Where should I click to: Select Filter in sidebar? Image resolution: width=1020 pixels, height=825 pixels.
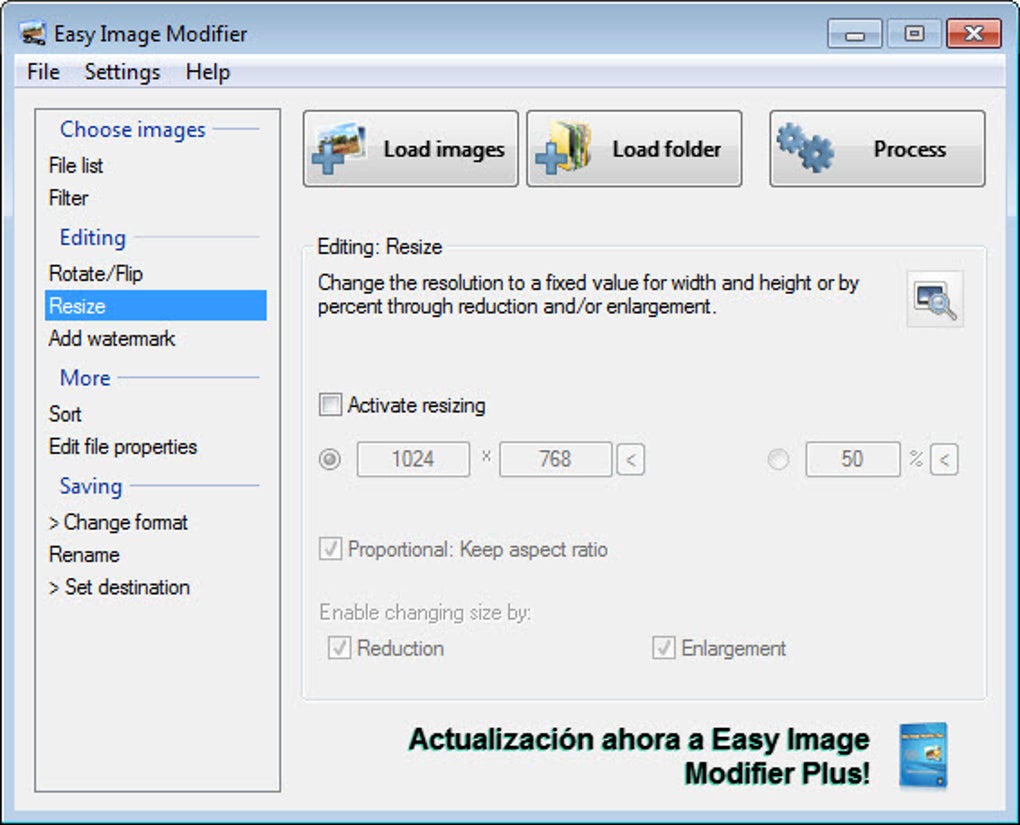[155, 198]
